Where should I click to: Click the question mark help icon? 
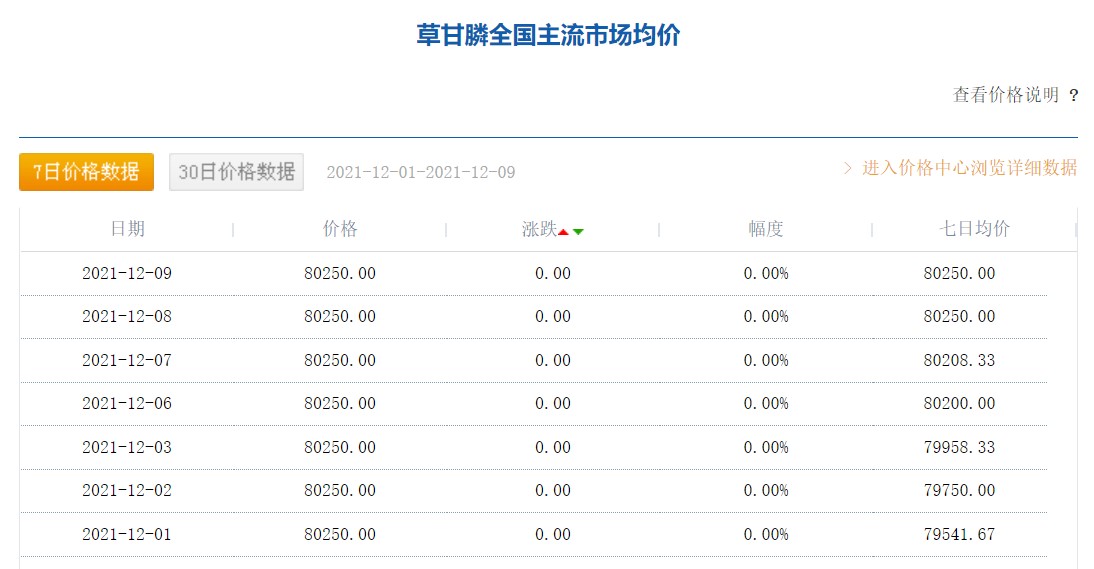tap(1073, 95)
